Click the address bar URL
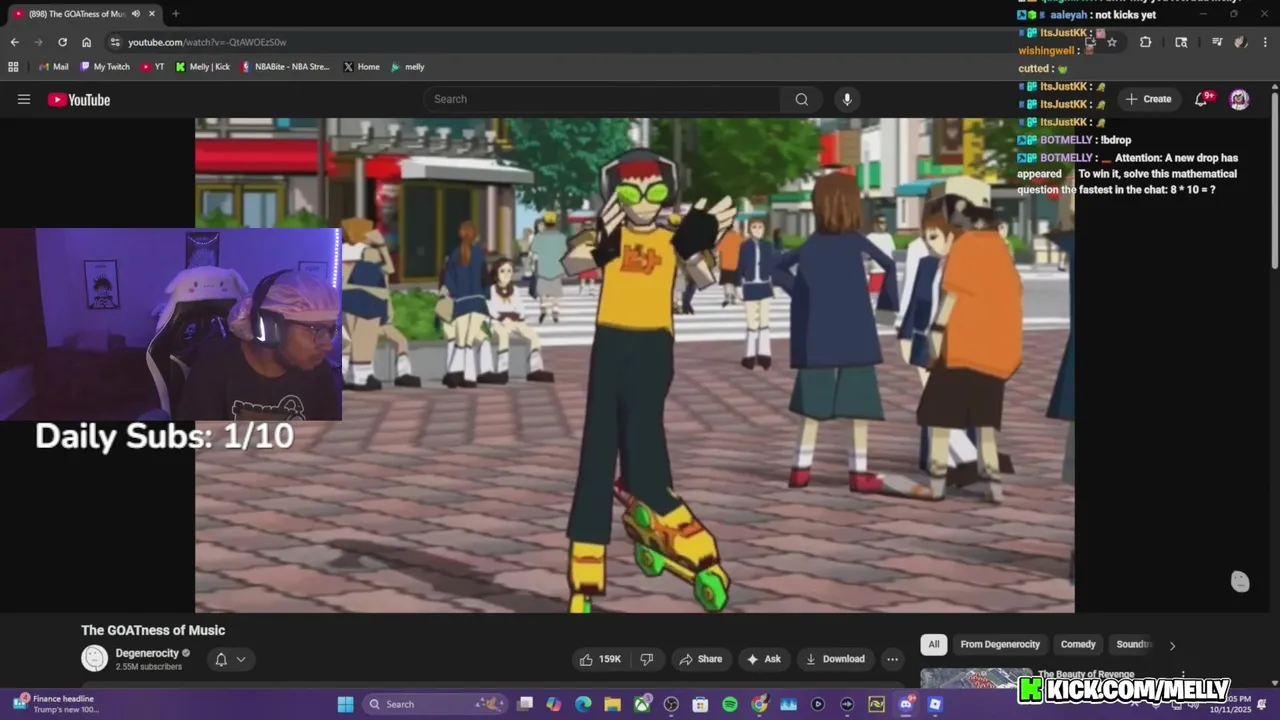Viewport: 1280px width, 720px height. pyautogui.click(x=207, y=42)
